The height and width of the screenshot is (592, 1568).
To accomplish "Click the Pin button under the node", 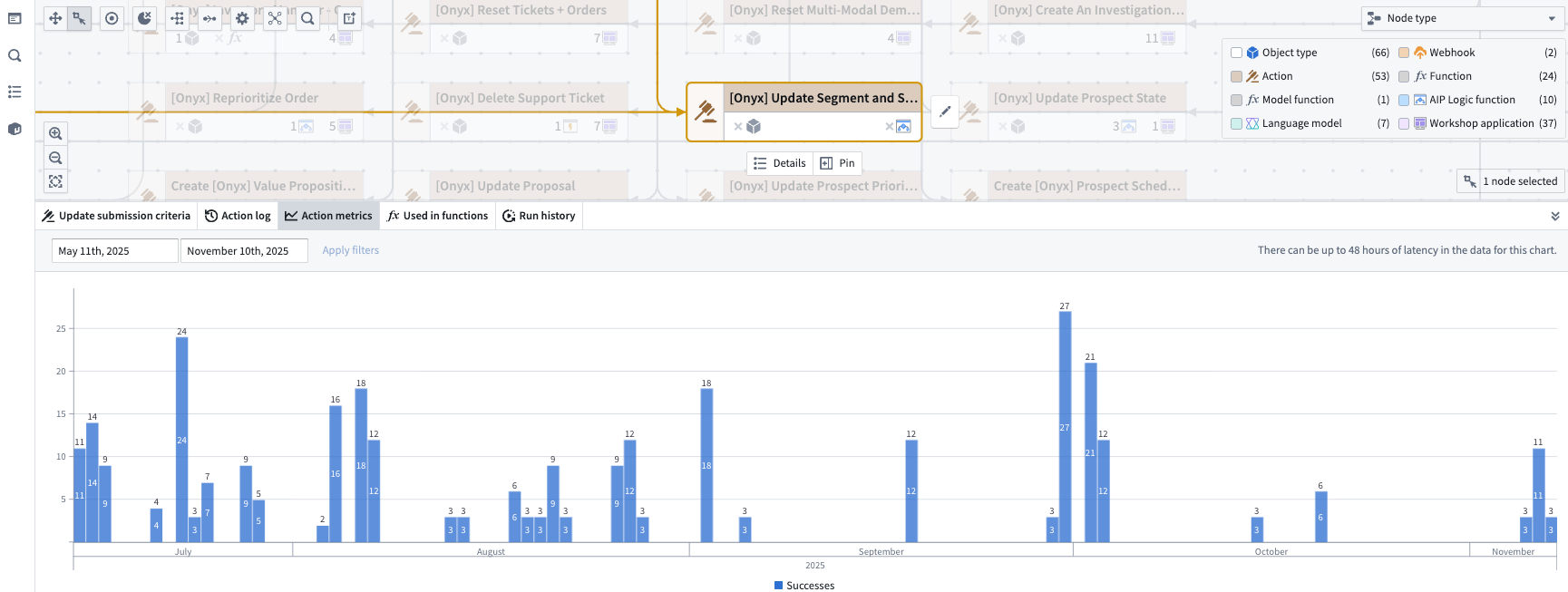I will tap(837, 163).
